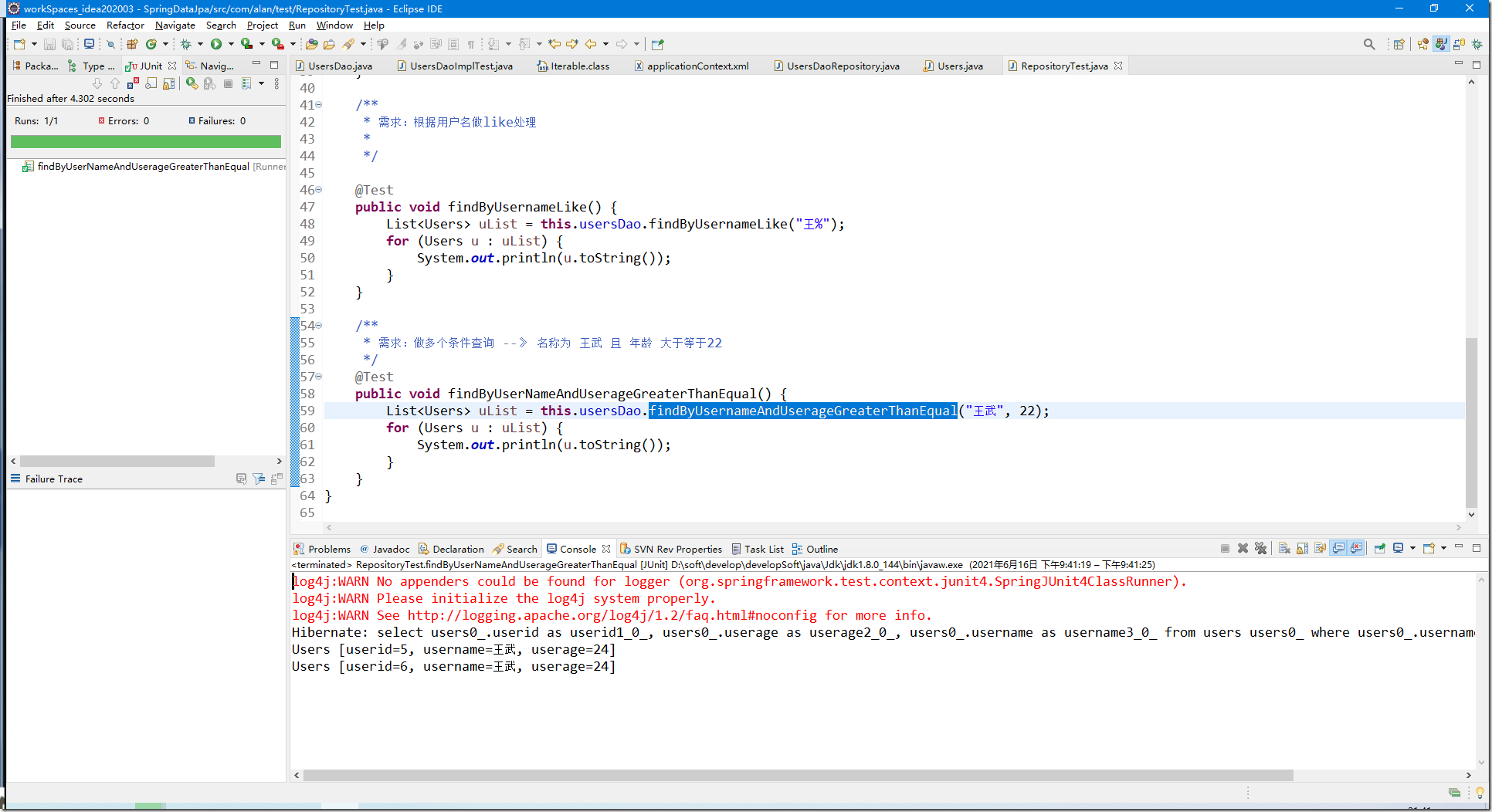Toggle JUnit Show Skipped Tests Only button

151,83
